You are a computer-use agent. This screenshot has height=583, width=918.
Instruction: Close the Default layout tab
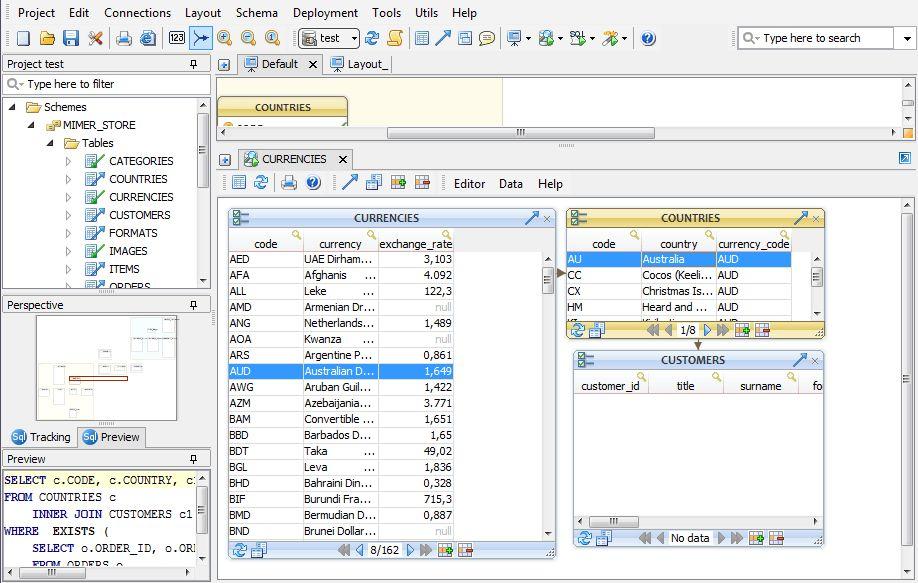click(313, 64)
